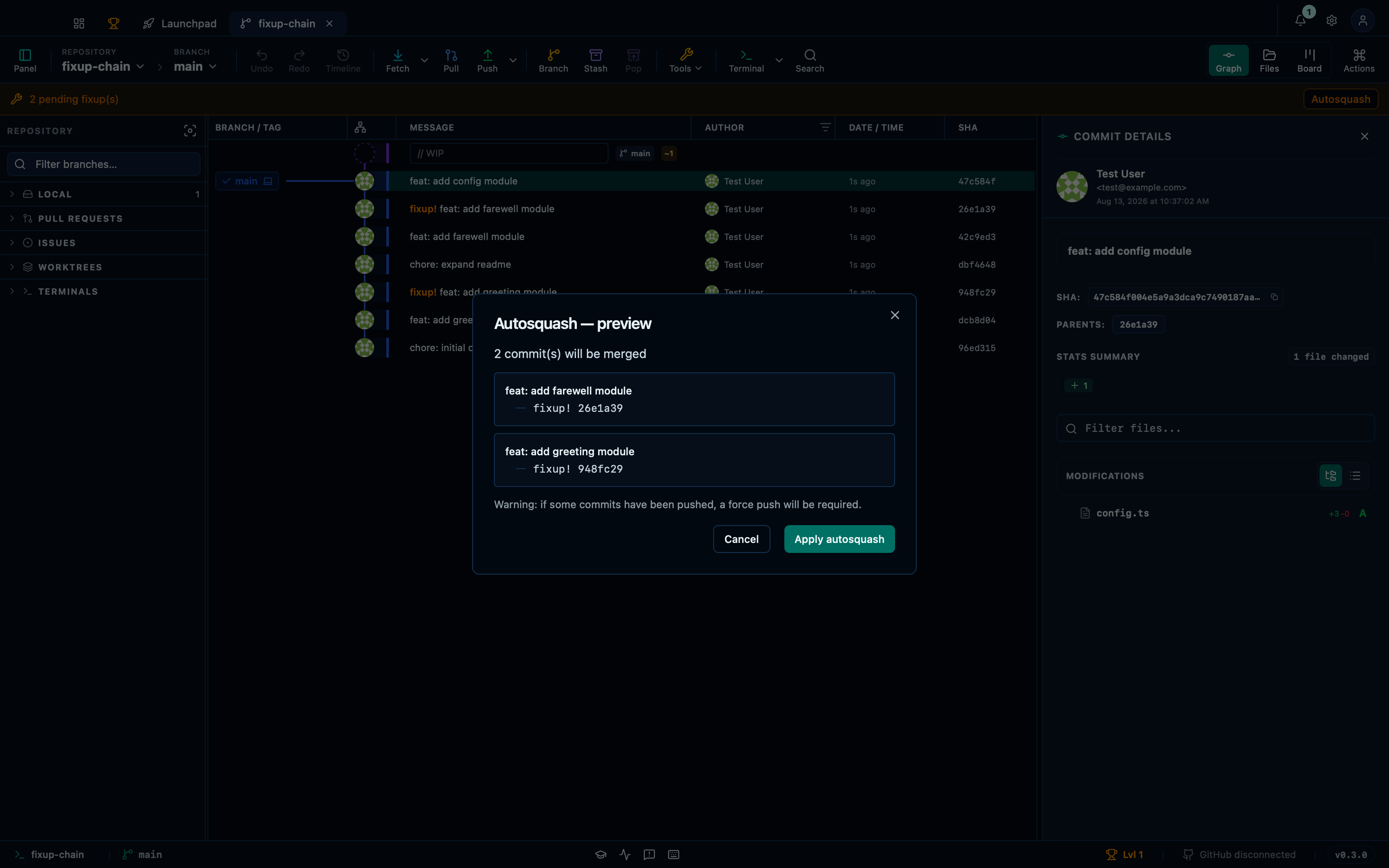Close the fixup-chain tab
1389x868 pixels.
pyautogui.click(x=329, y=23)
